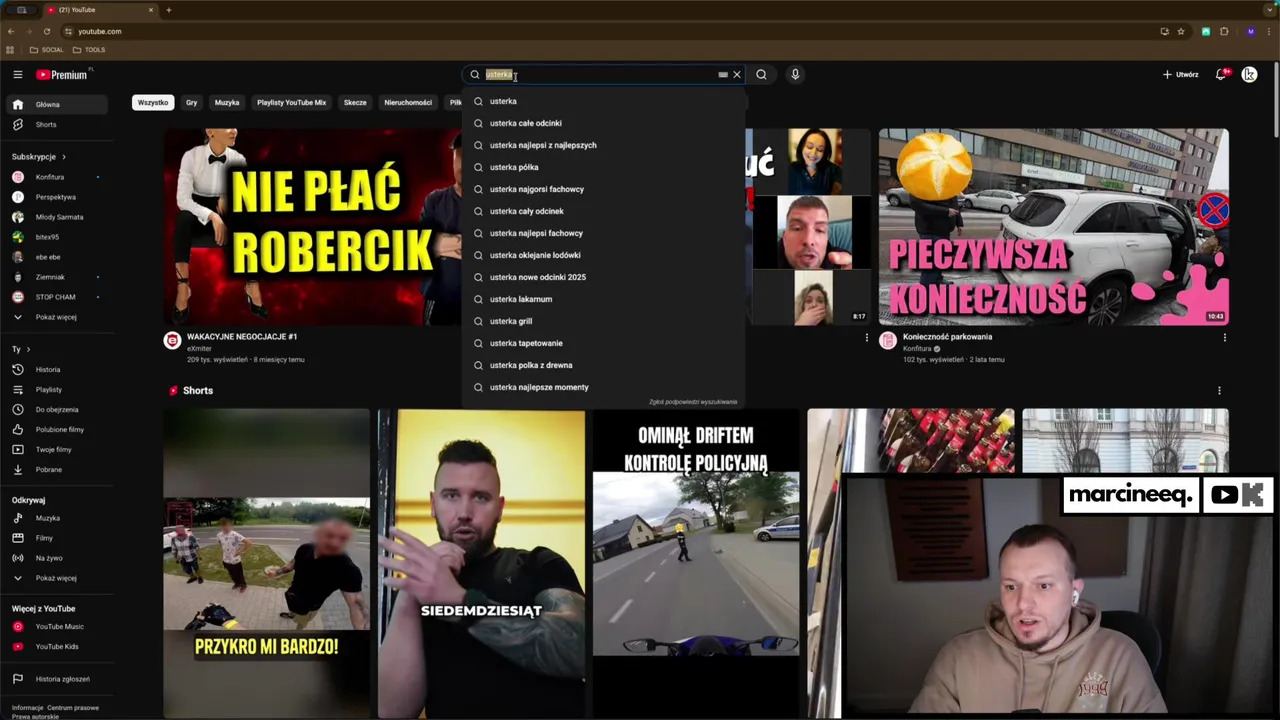Viewport: 1280px width, 720px height.
Task: Open Na żywo live section
Action: pyautogui.click(x=59, y=558)
